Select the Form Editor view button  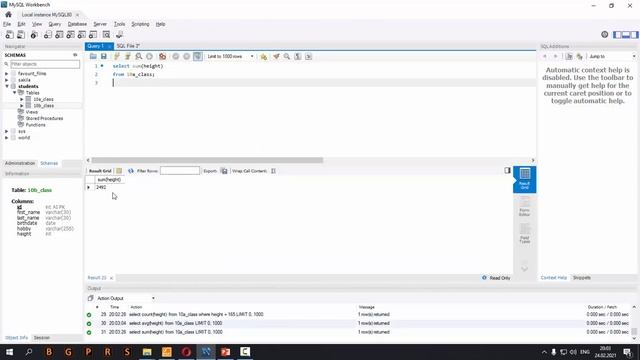tap(524, 206)
